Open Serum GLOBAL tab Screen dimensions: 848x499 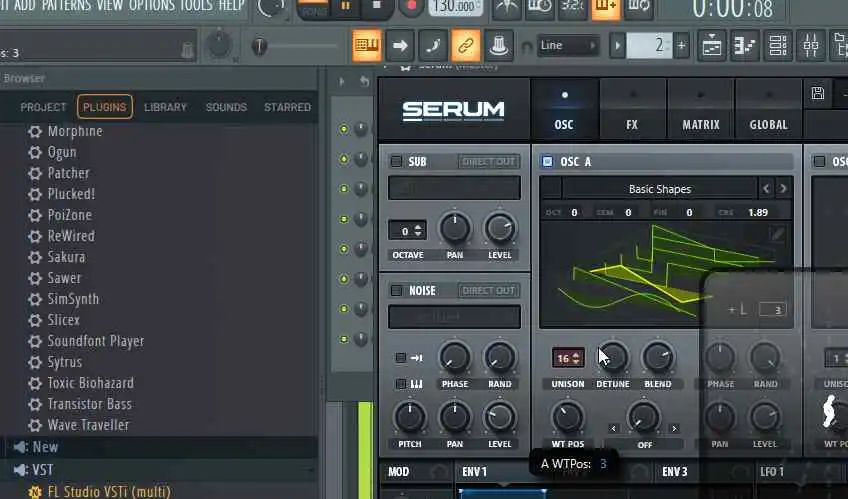pos(768,110)
